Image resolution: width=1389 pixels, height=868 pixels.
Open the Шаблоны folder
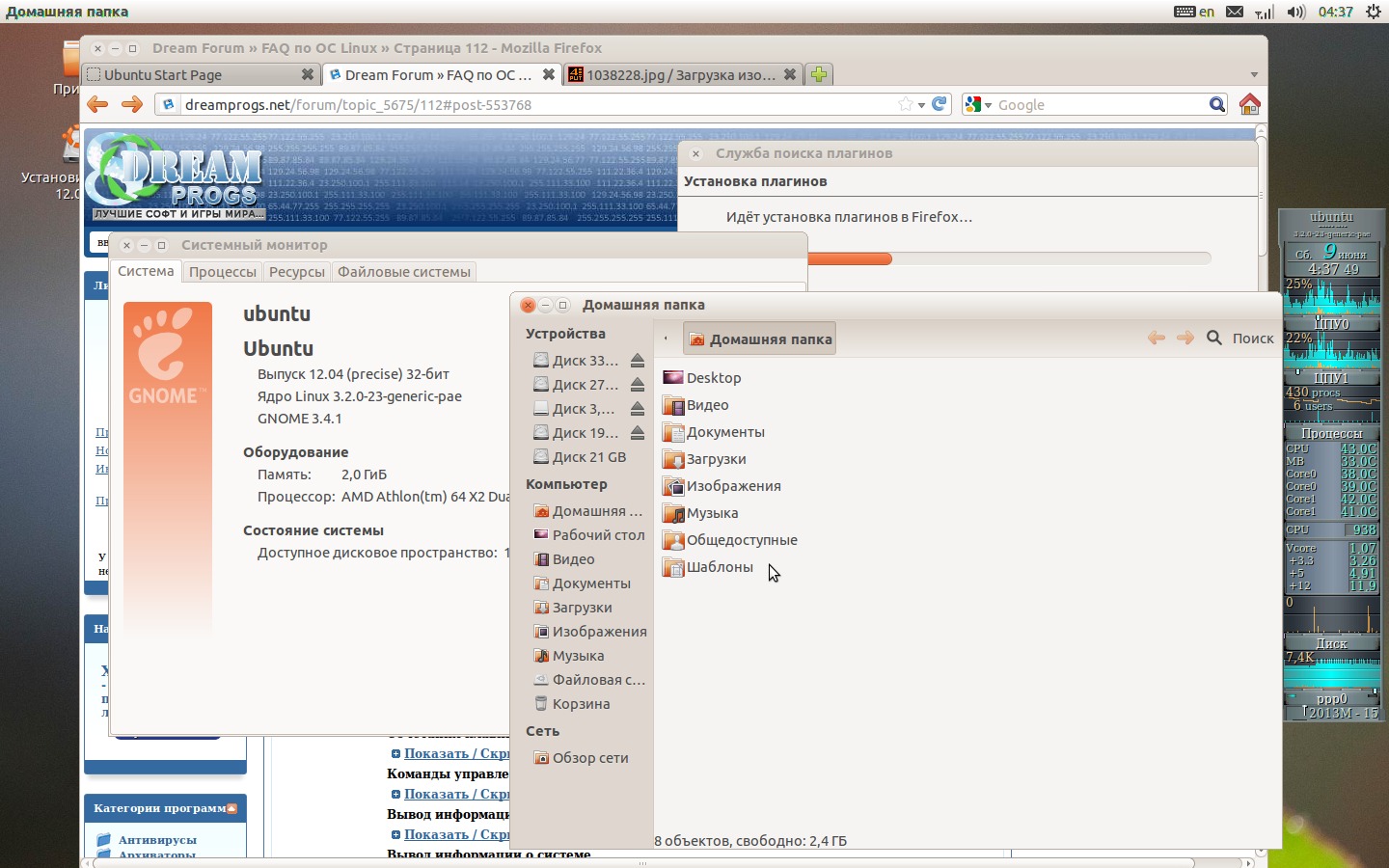pyautogui.click(x=708, y=567)
